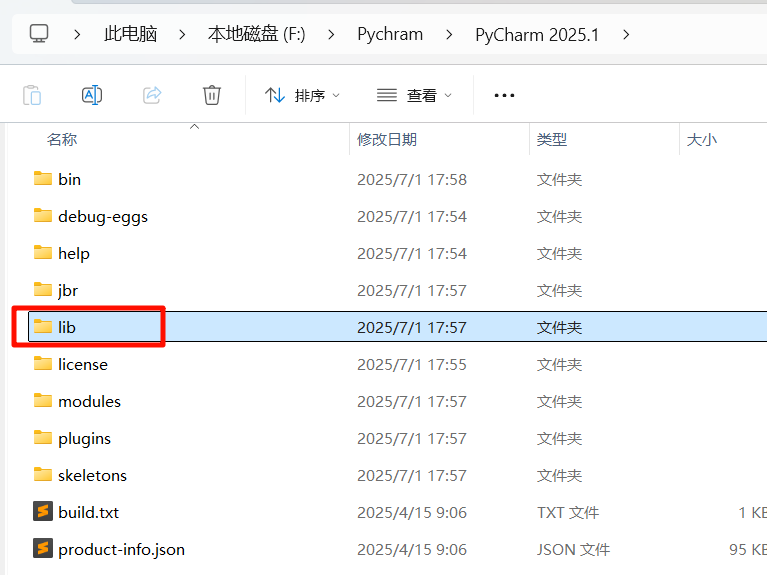Click the build.txt file icon

43,511
